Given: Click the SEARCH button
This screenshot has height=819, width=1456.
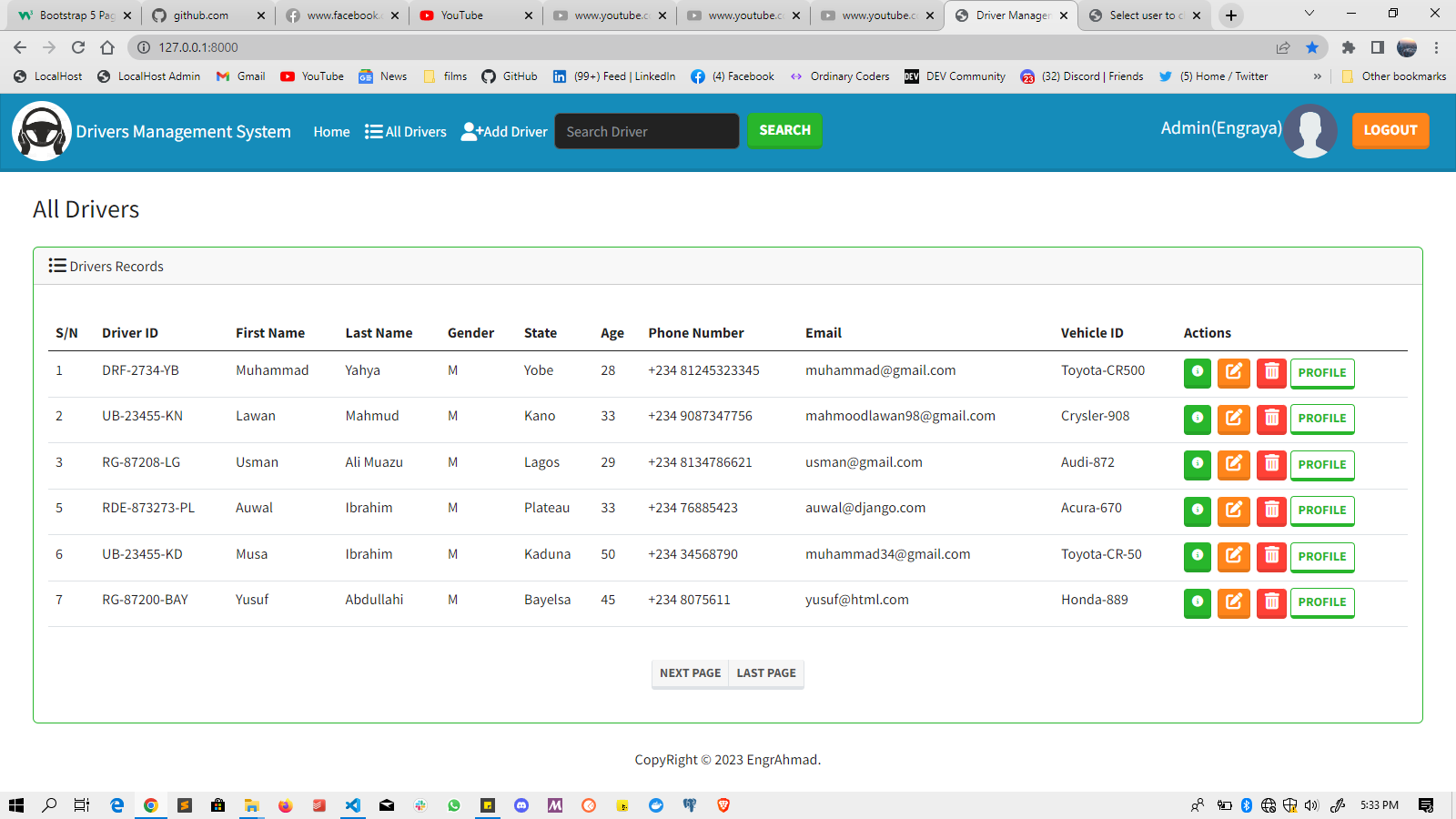Looking at the screenshot, I should click(784, 130).
